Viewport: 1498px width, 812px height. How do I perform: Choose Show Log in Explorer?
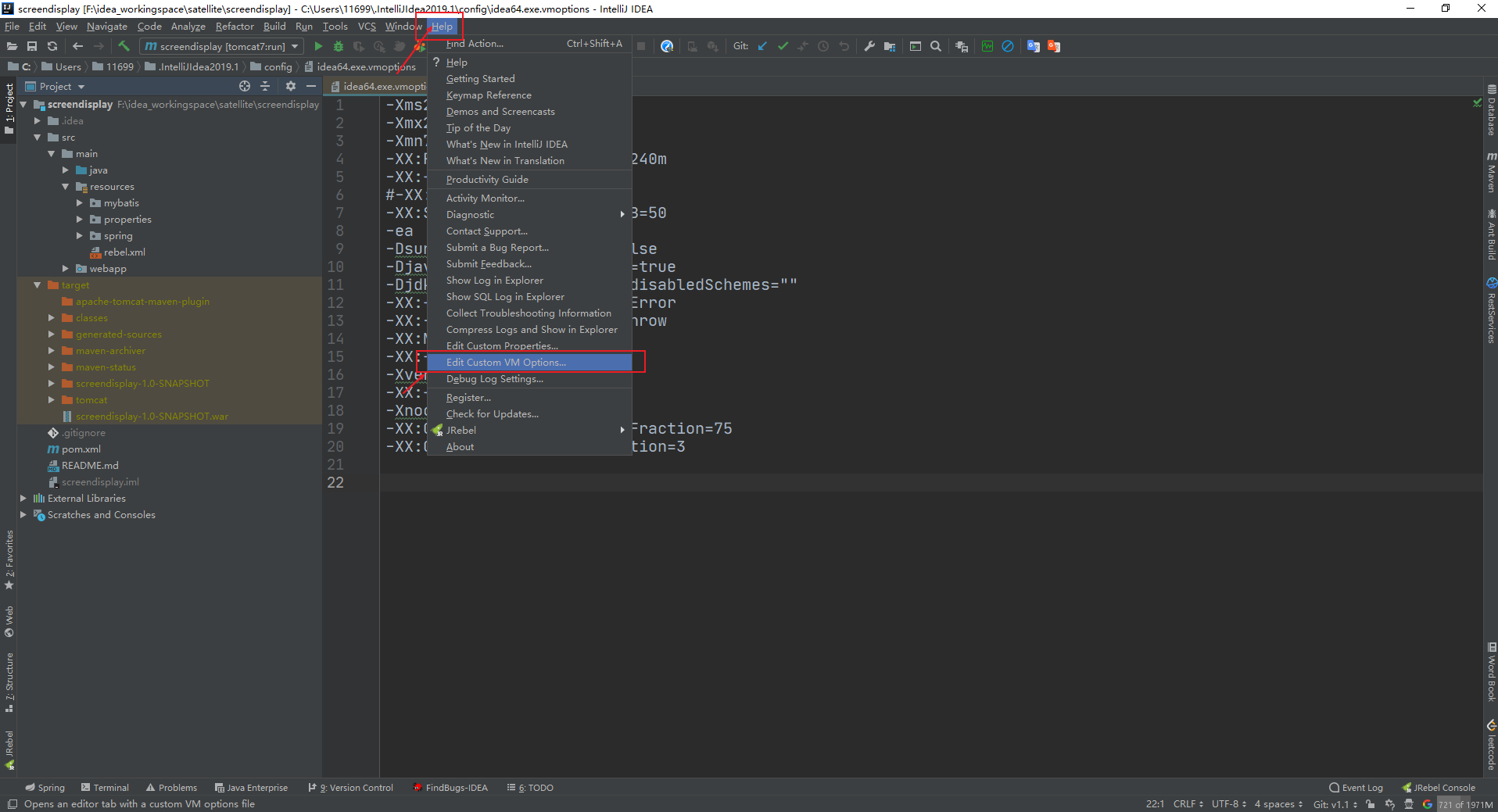529,281
